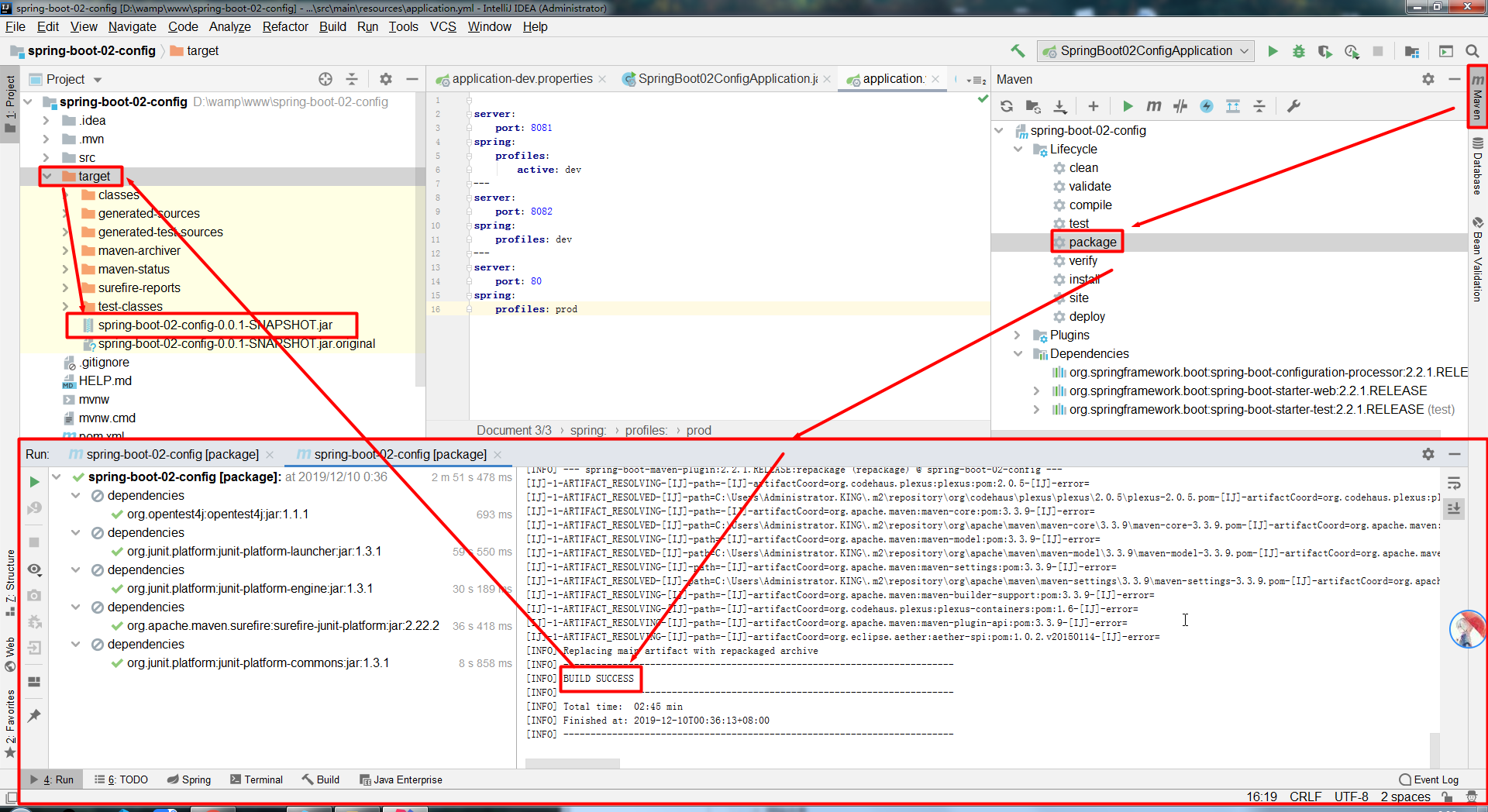
Task: Toggle the Database tool window side button
Action: (x=1478, y=166)
